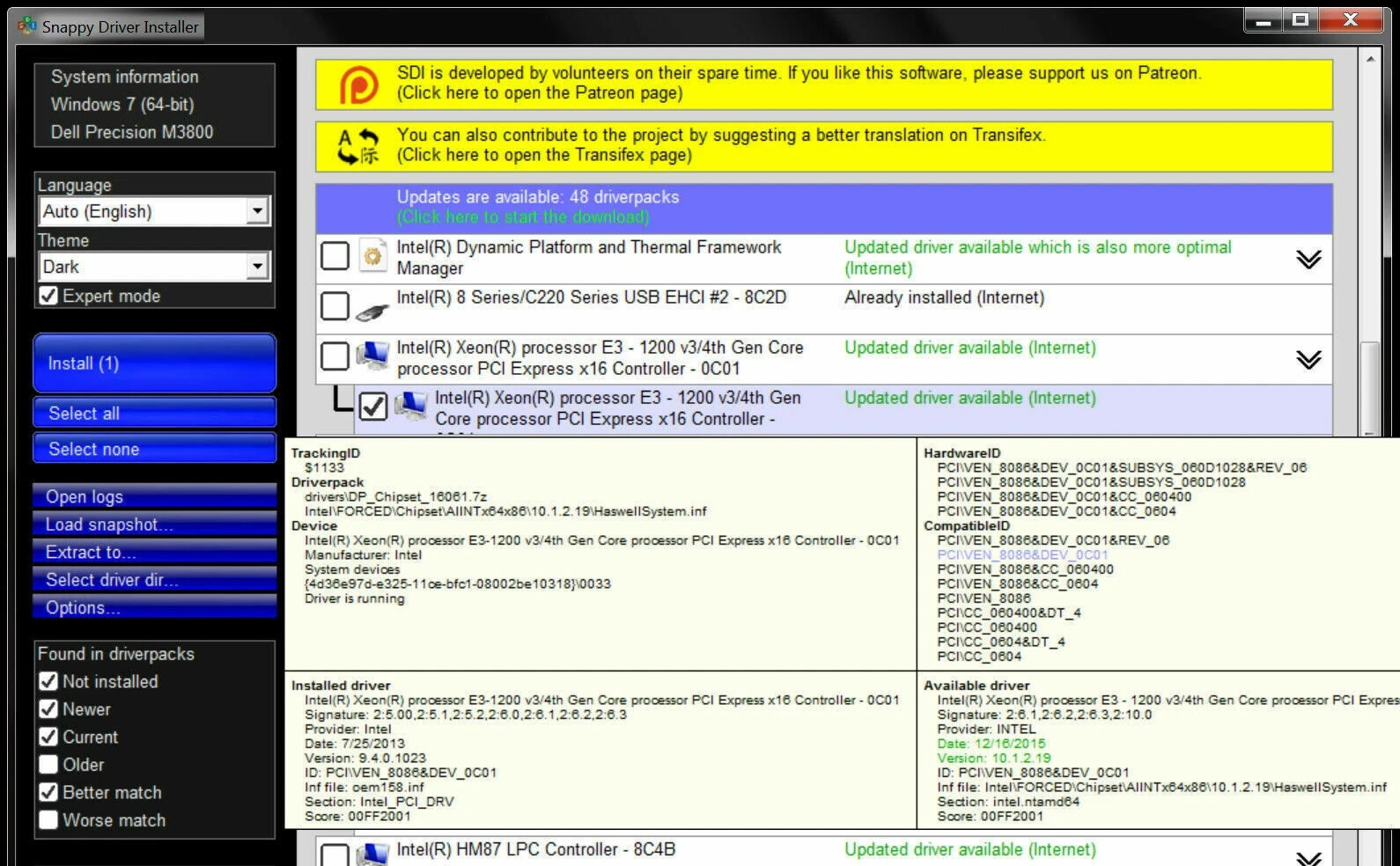
Task: Click the System information panel
Action: [155, 105]
